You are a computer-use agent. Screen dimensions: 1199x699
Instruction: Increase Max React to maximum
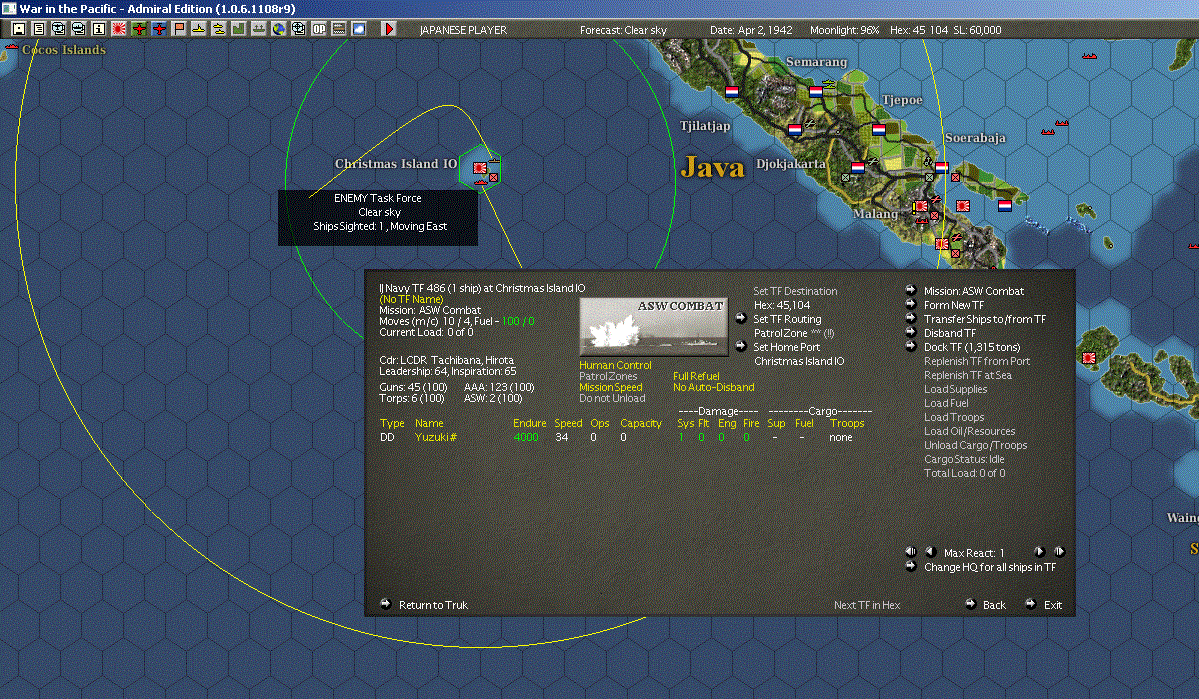coord(1059,551)
